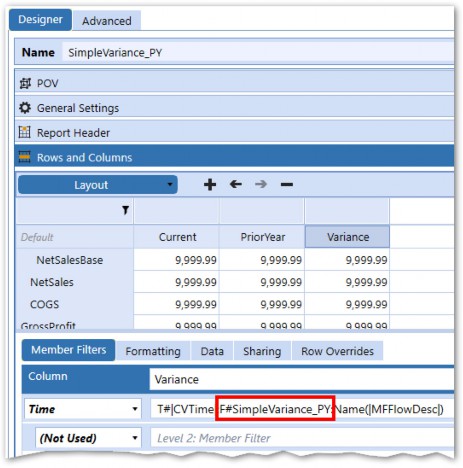463x468 pixels.
Task: Open the Row Overrides tab
Action: click(x=337, y=351)
